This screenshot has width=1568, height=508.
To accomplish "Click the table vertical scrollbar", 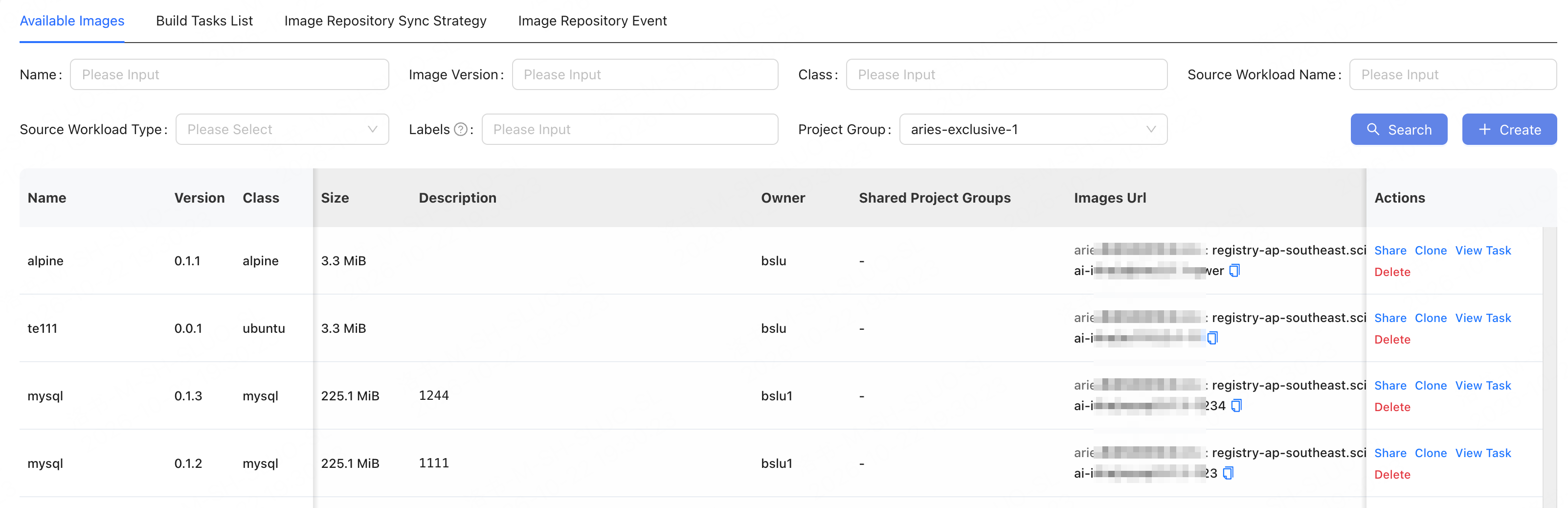I will 1549,367.
